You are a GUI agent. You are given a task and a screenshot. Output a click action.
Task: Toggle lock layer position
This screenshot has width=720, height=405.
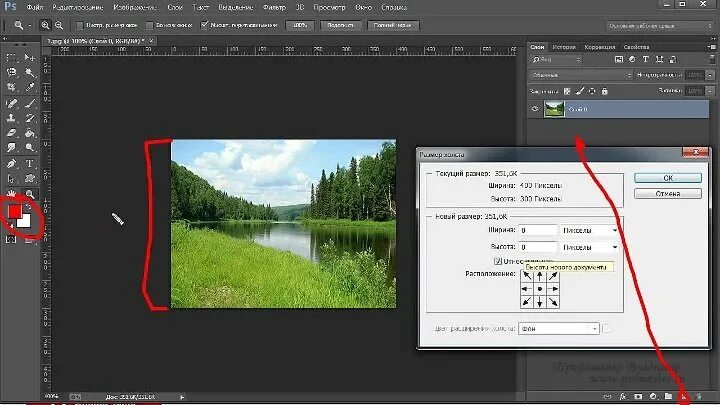tap(592, 91)
